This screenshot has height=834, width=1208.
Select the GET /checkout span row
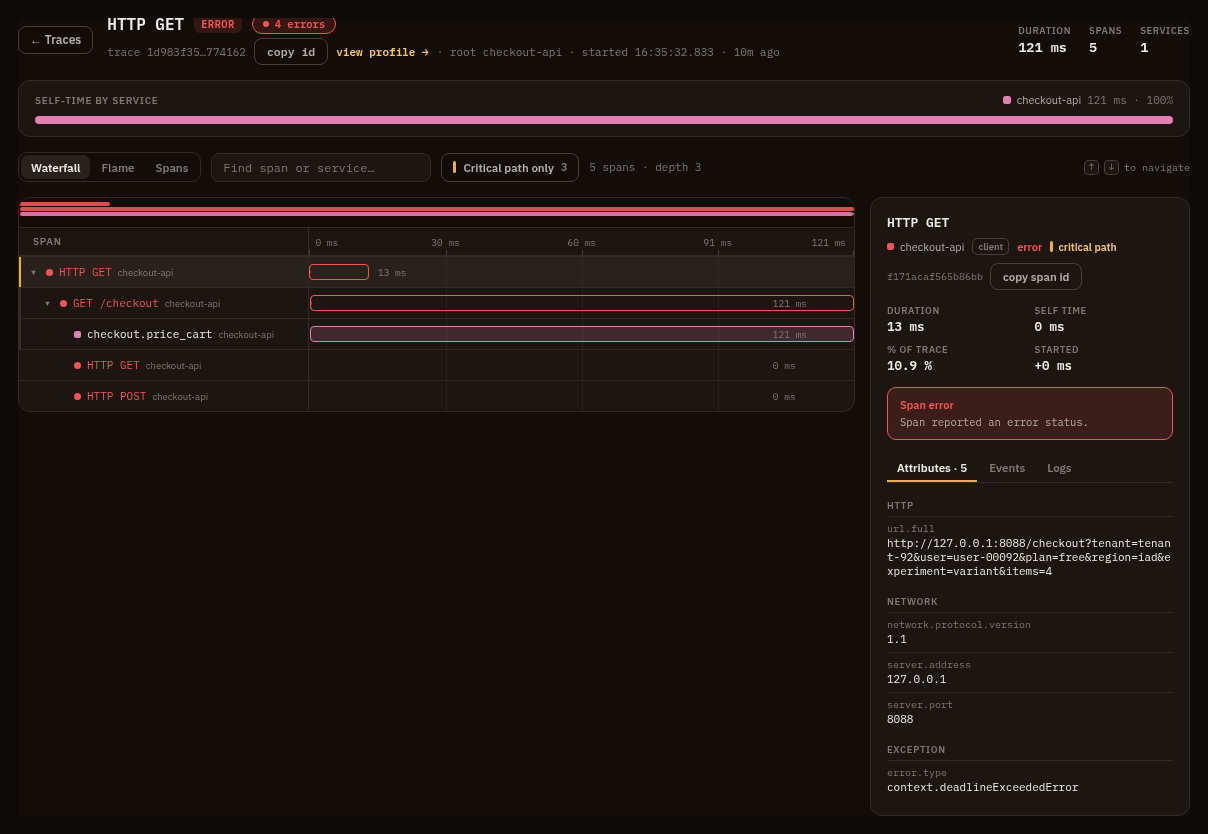pyautogui.click(x=437, y=303)
